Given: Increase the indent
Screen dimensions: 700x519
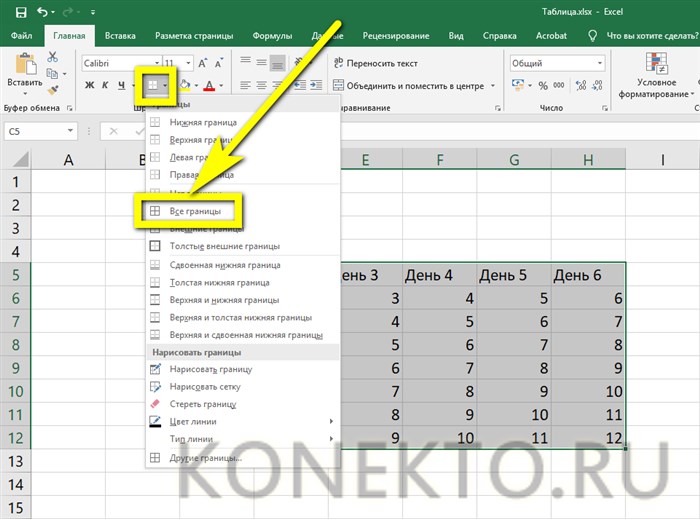Looking at the screenshot, I should [316, 85].
